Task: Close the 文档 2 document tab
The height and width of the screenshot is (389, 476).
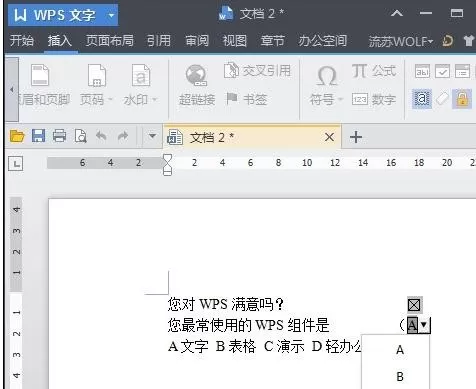Action: [x=329, y=137]
